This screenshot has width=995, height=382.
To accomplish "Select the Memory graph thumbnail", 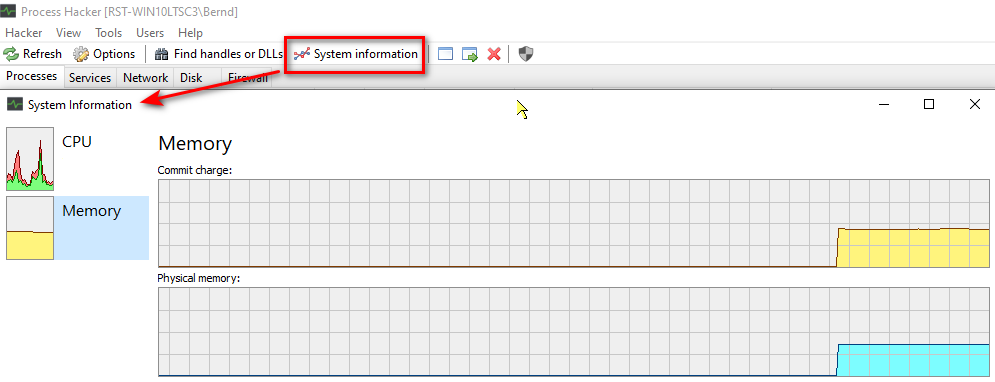I will [30, 228].
